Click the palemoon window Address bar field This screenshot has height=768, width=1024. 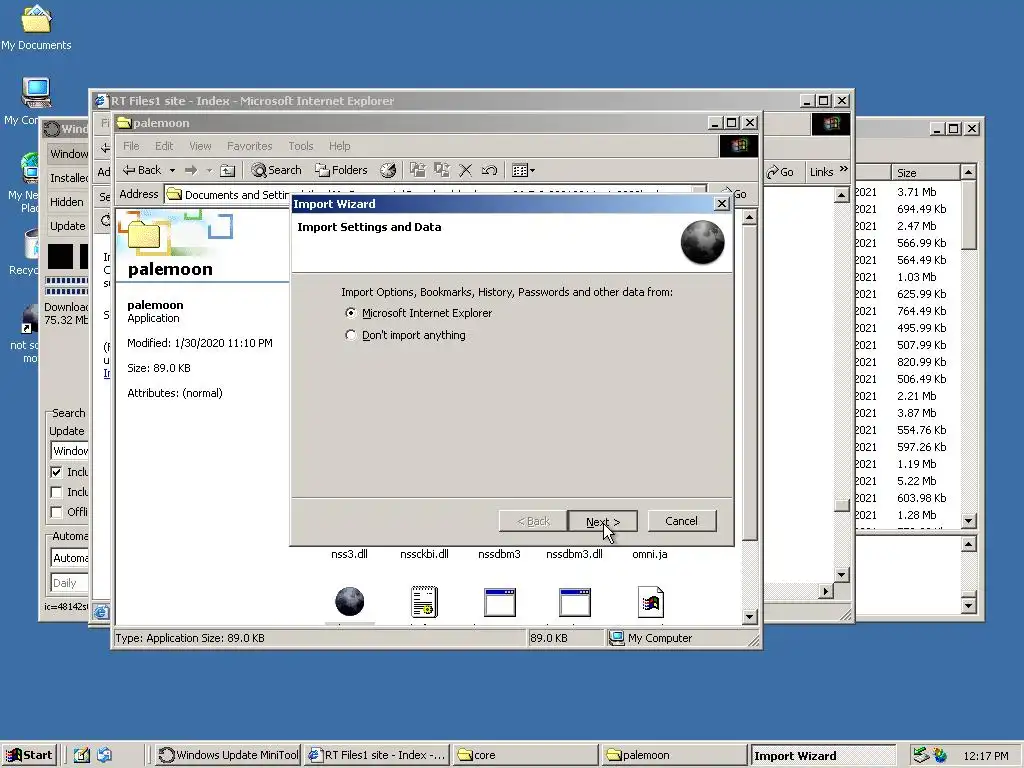435,195
